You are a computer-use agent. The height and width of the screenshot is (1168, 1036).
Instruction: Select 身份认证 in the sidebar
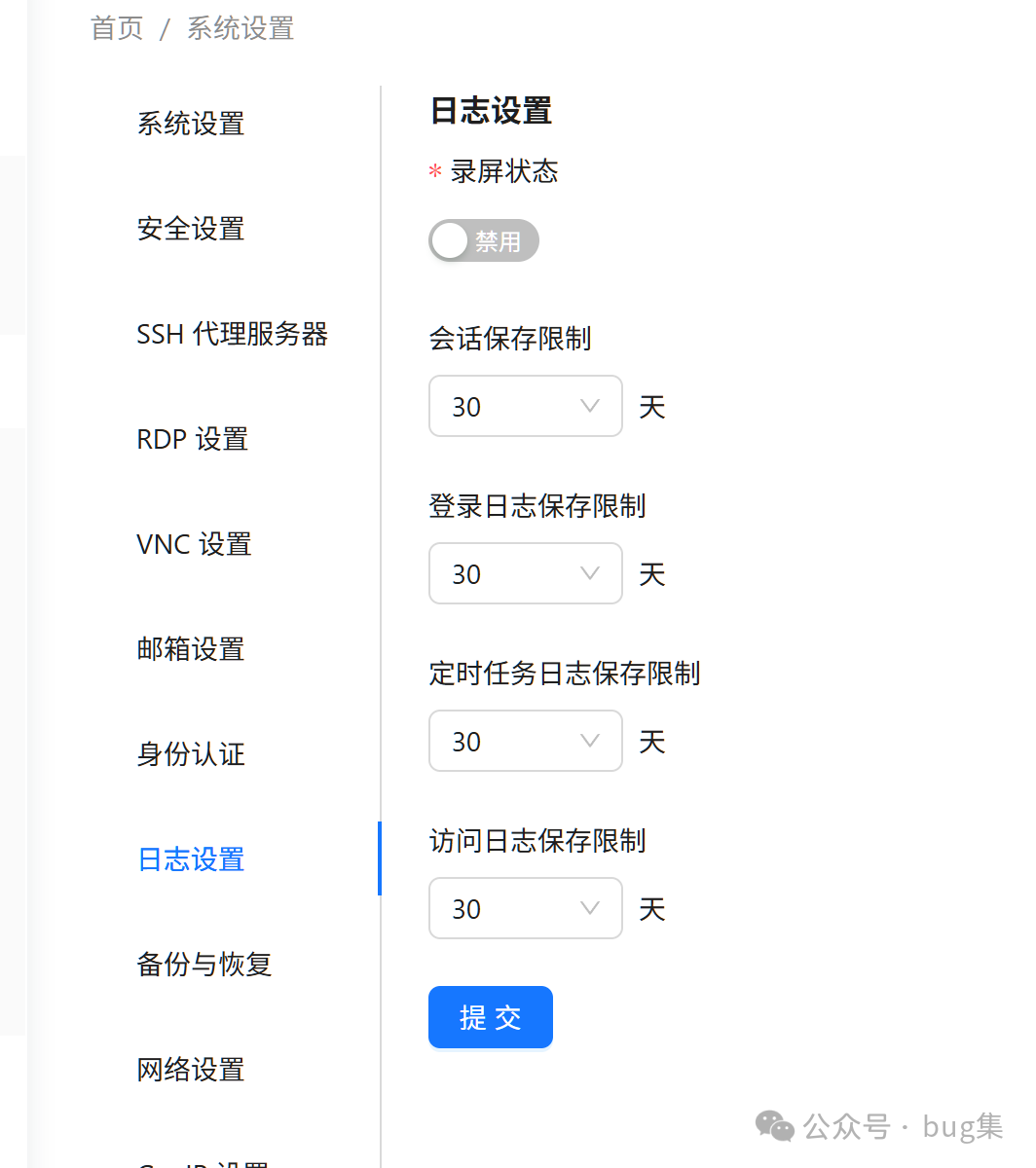click(191, 754)
